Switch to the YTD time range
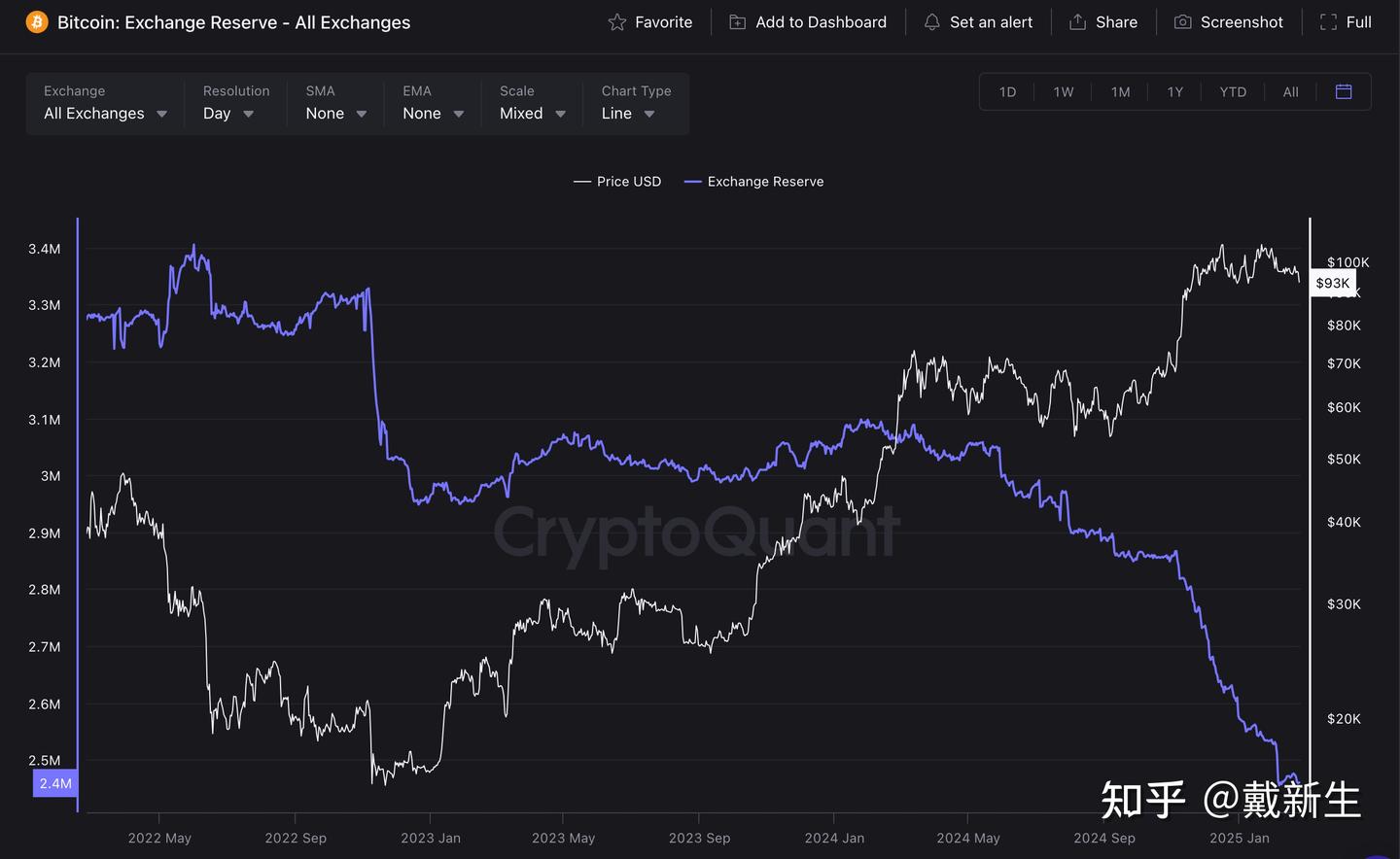 1233,91
